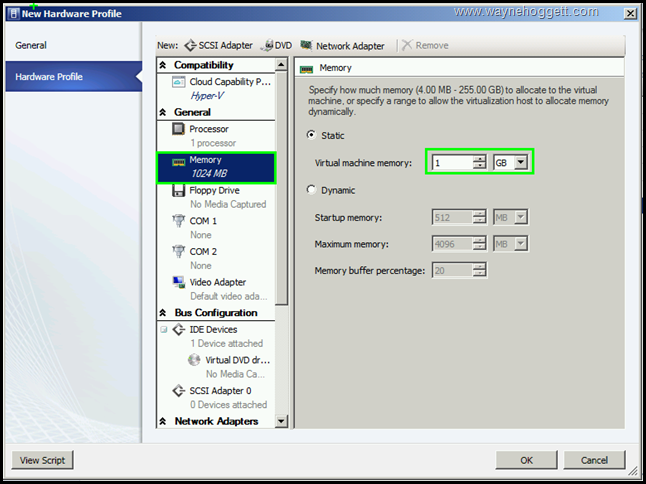Viewport: 646px width, 484px height.
Task: Select the Dynamic memory option
Action: (311, 189)
